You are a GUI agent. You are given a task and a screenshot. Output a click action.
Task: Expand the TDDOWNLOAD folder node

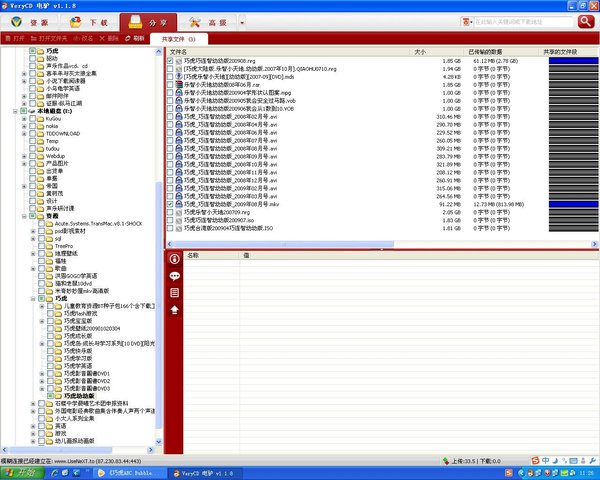pyautogui.click(x=24, y=134)
